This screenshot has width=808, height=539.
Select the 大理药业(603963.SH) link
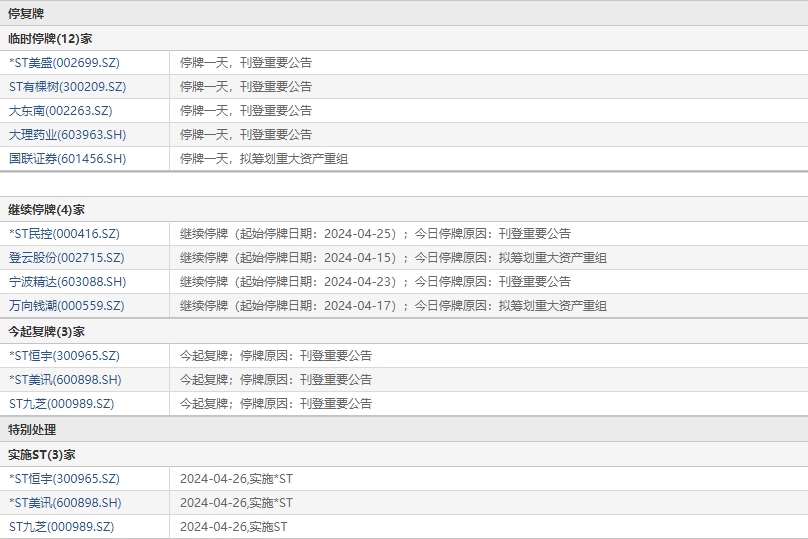tap(67, 134)
